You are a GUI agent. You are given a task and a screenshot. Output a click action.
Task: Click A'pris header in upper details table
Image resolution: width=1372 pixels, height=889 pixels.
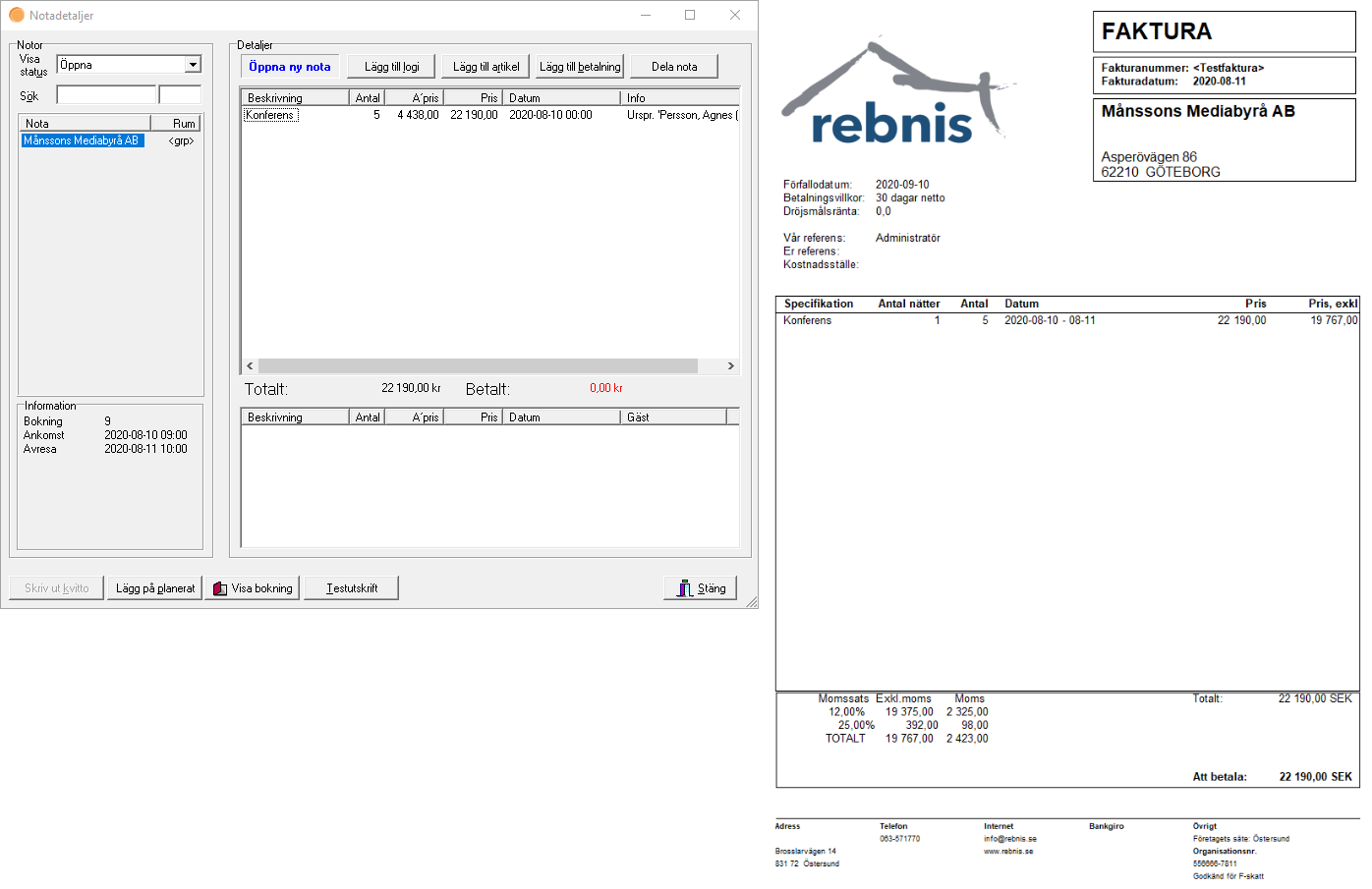[415, 98]
